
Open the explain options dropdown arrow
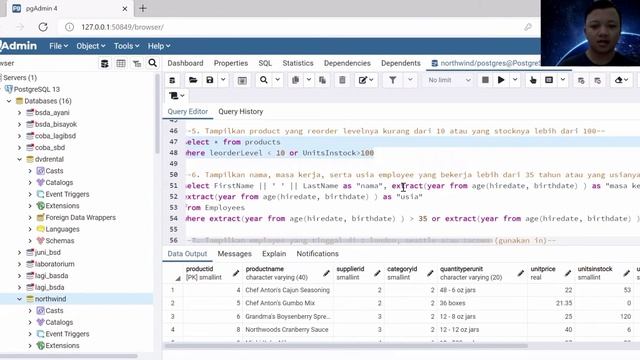[x=563, y=80]
